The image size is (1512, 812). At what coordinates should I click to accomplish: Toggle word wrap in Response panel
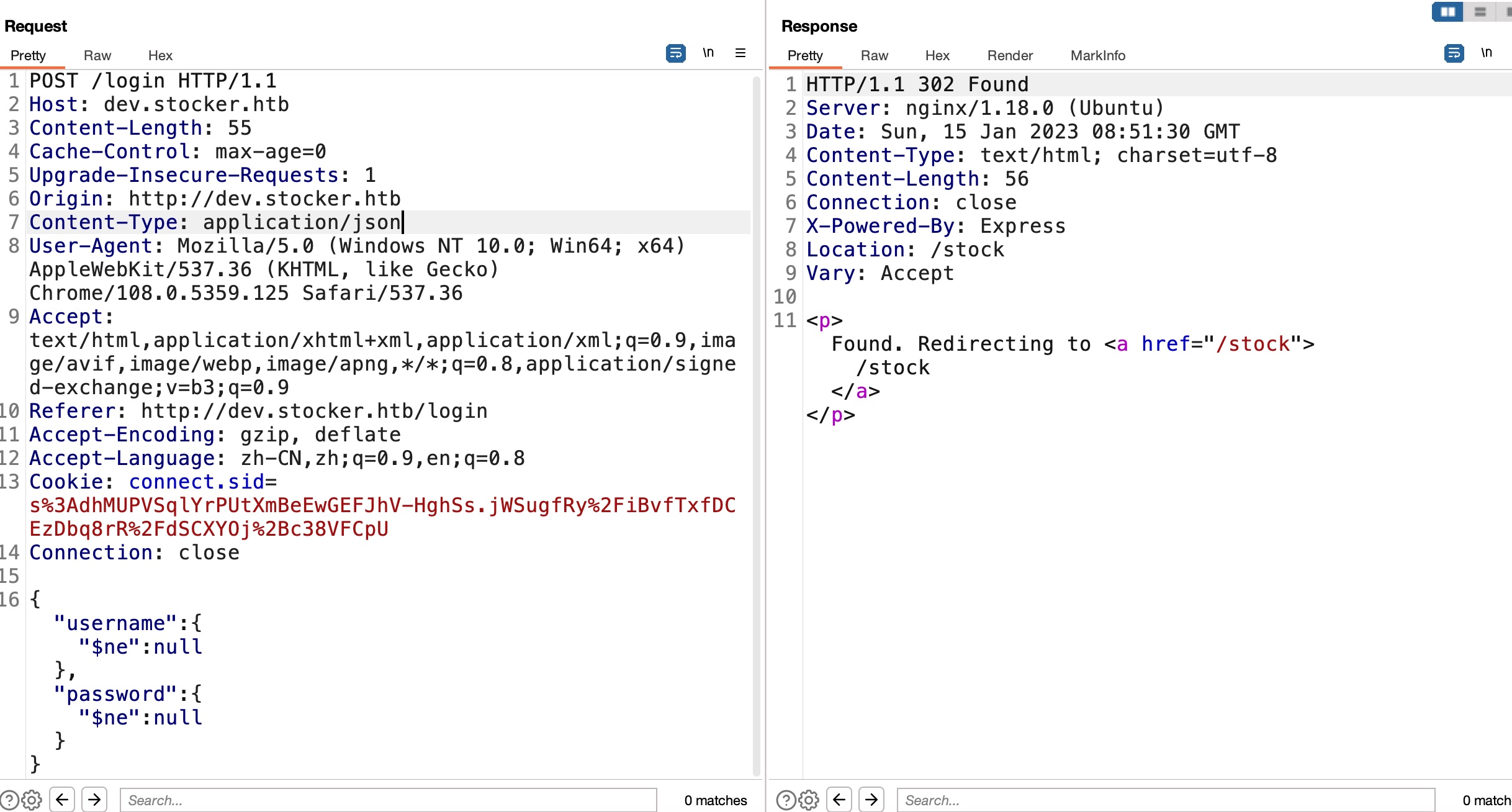[x=1454, y=53]
